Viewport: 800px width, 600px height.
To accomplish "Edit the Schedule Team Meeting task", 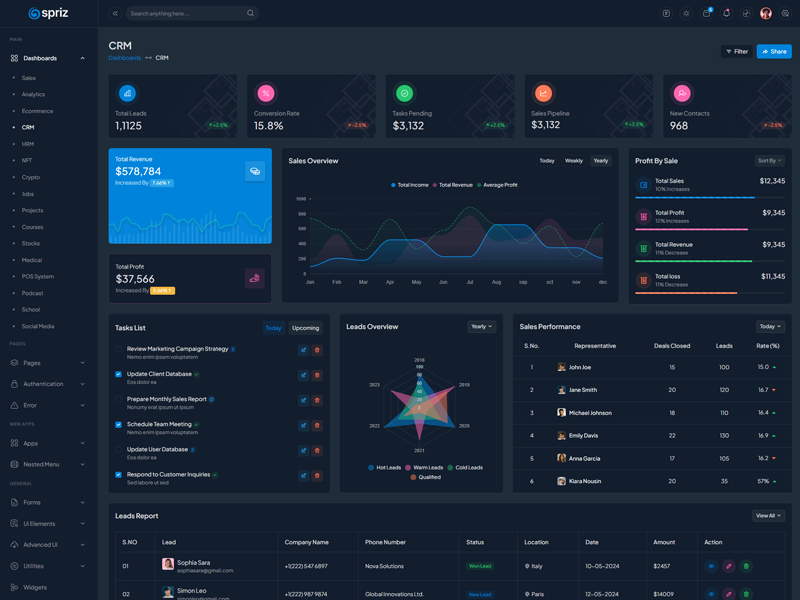I will click(303, 425).
